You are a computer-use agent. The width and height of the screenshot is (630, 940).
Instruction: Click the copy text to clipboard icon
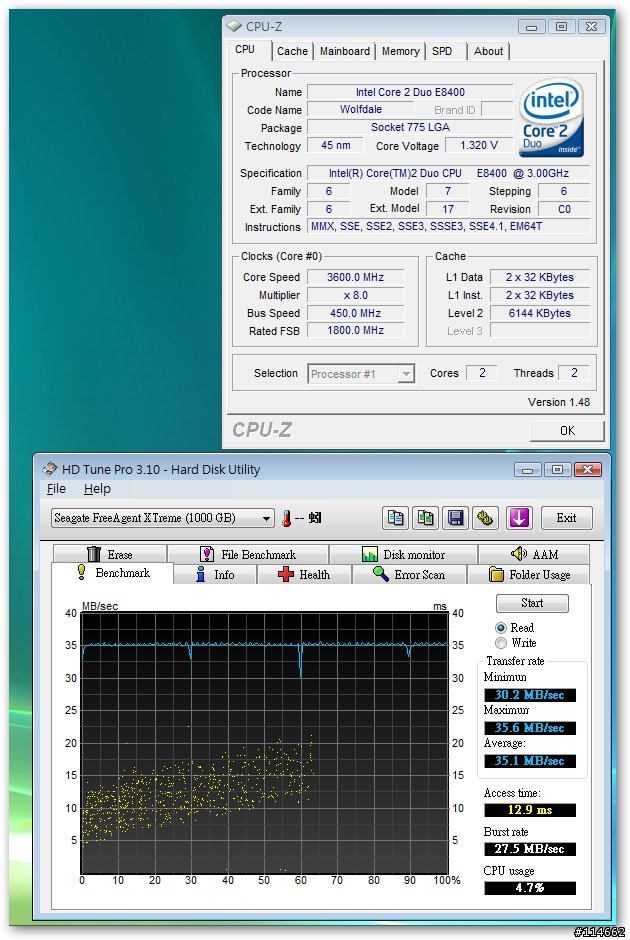point(396,518)
